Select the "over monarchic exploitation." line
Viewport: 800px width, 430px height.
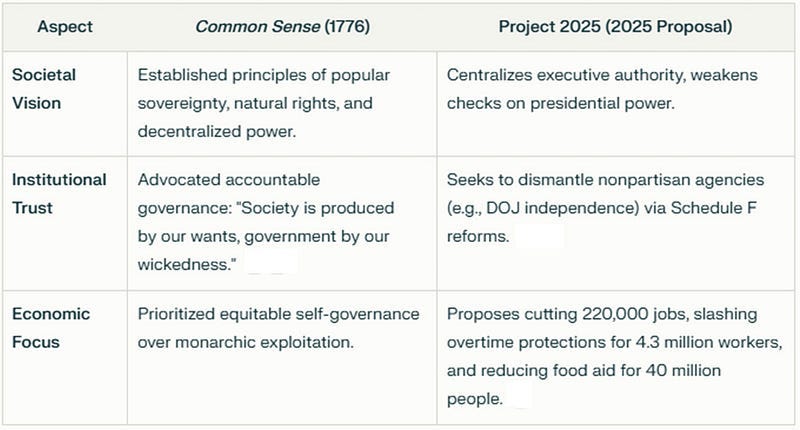point(245,342)
